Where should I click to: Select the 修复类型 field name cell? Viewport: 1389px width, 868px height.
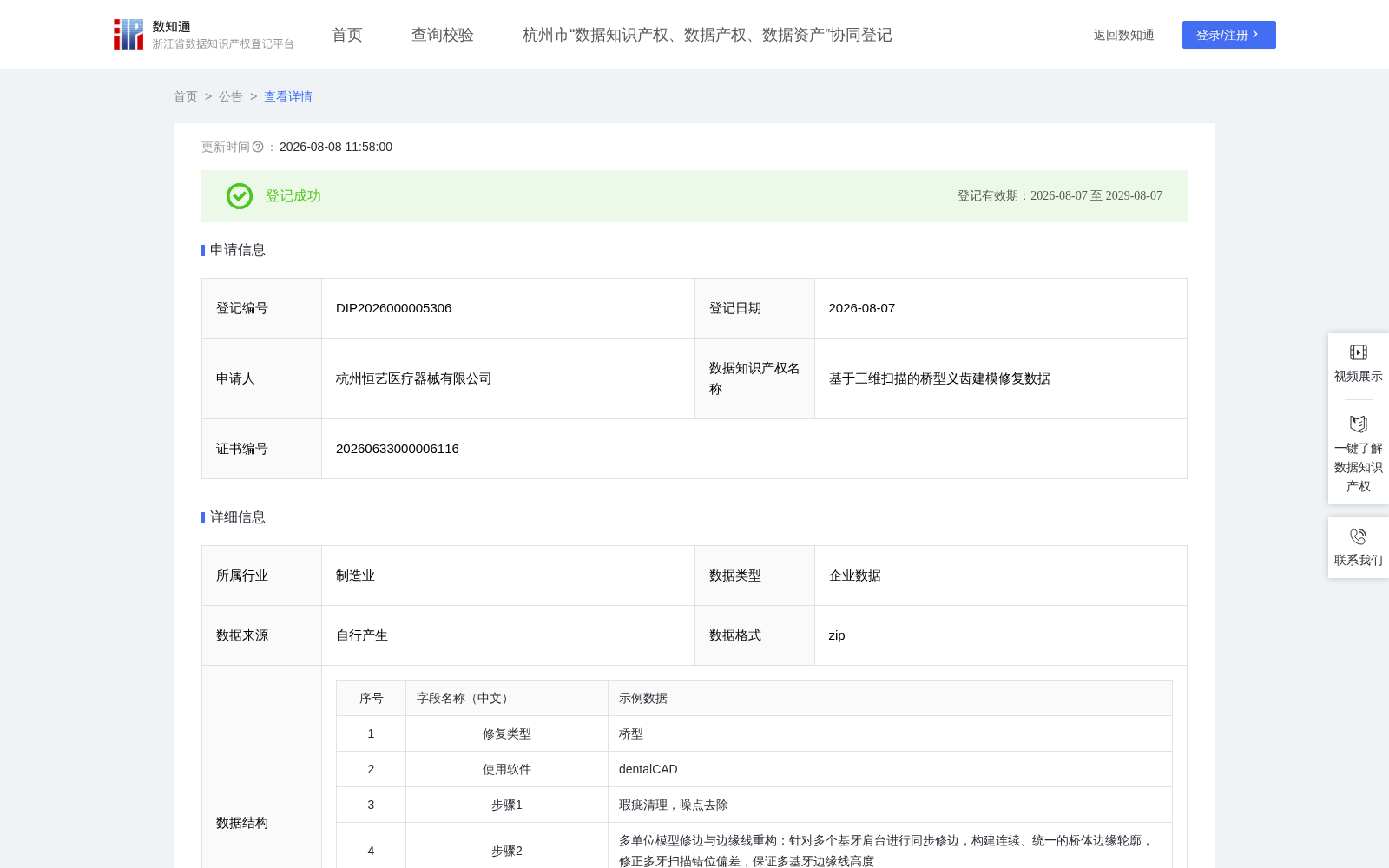pyautogui.click(x=507, y=733)
